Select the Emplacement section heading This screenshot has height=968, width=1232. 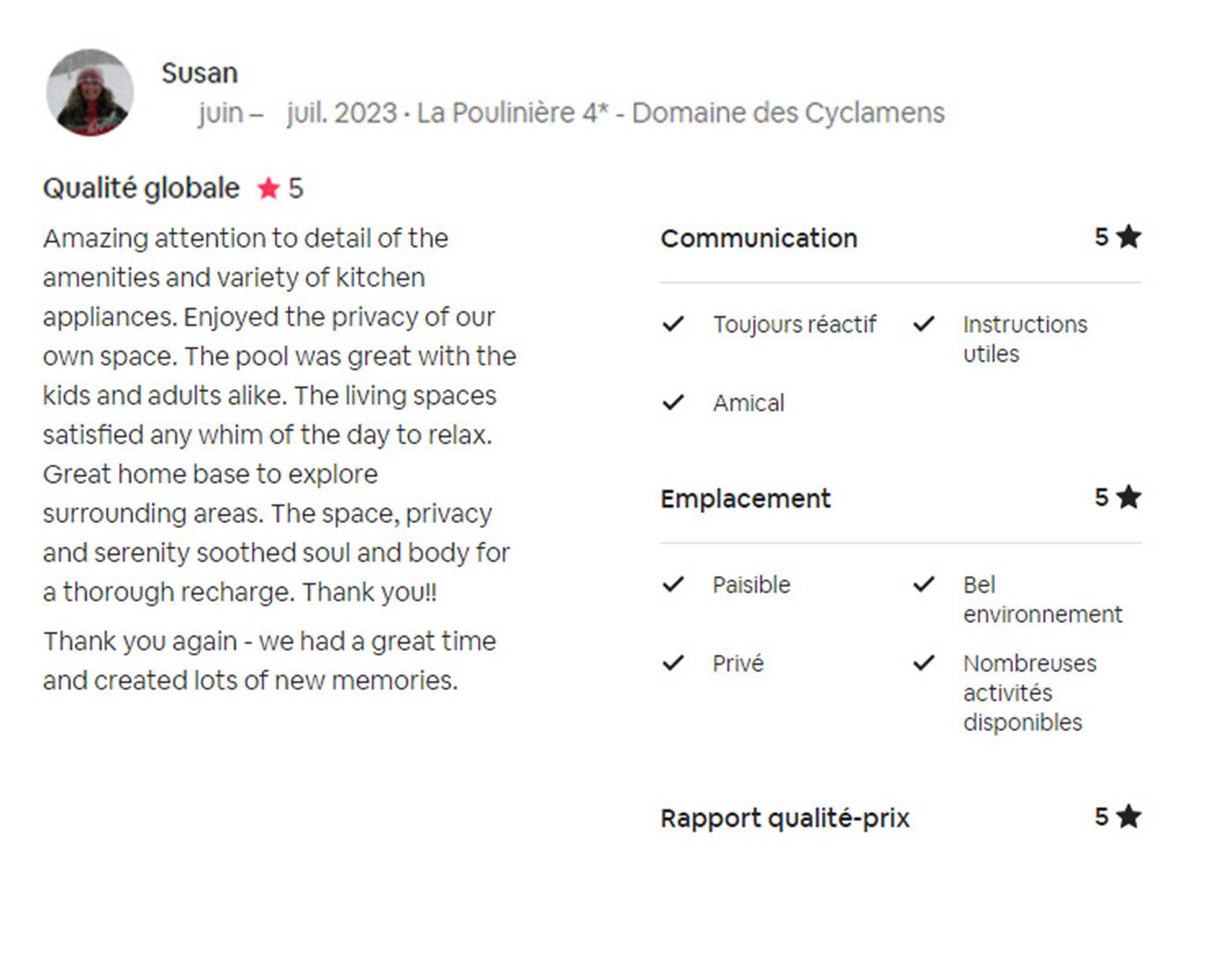click(x=745, y=499)
